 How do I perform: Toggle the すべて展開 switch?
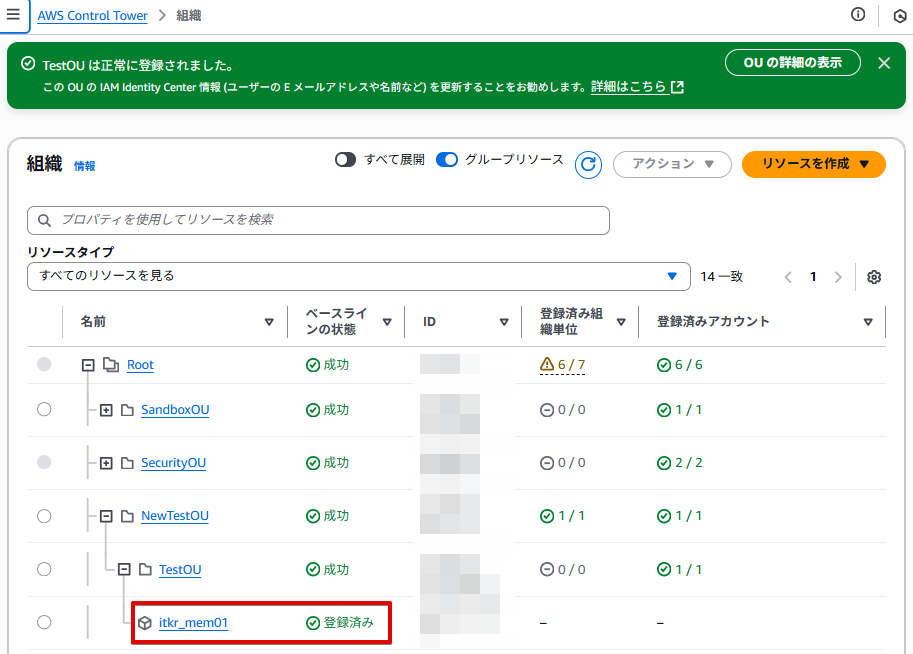coord(345,160)
